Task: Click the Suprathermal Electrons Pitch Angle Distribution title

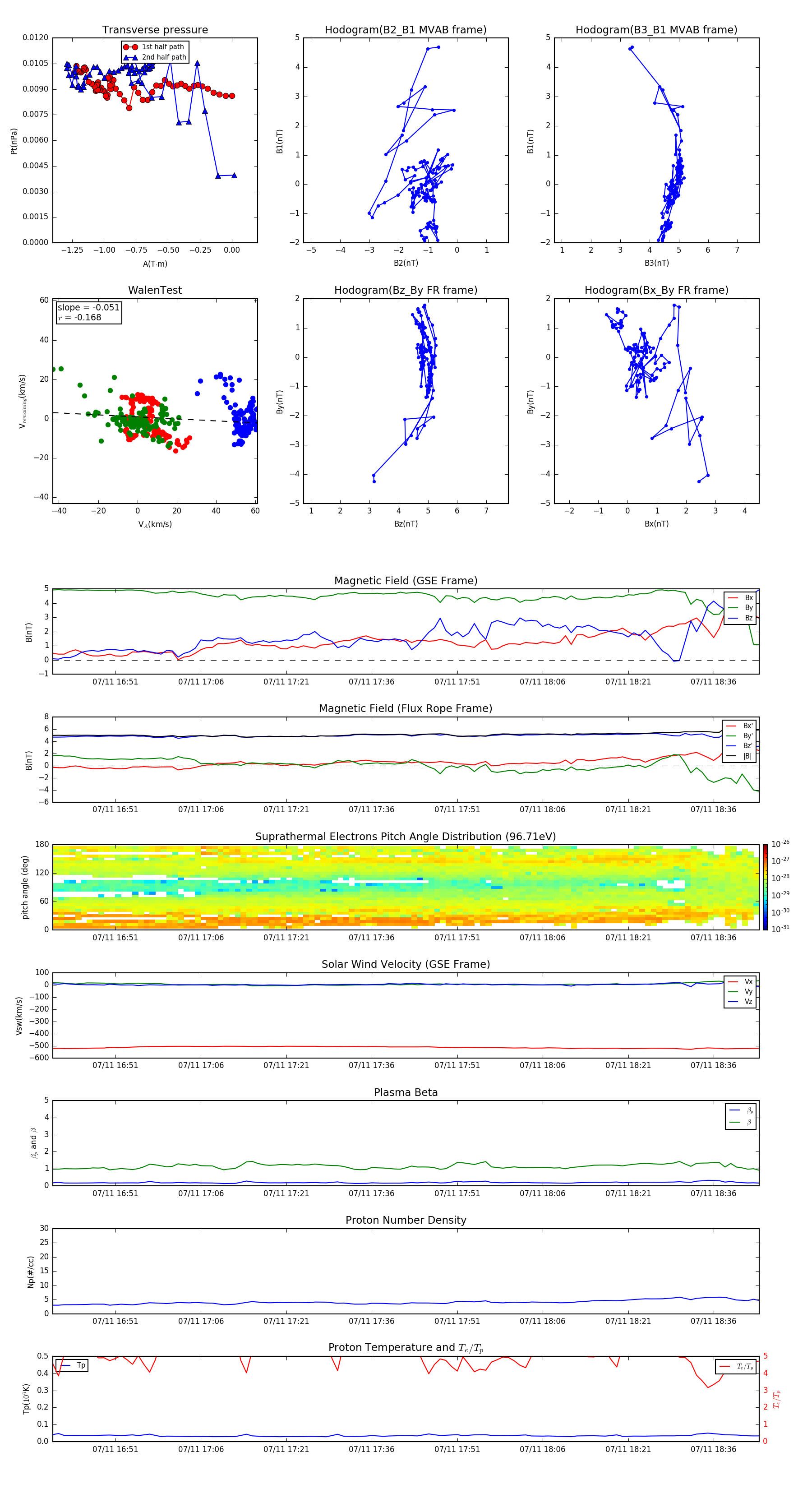Action: point(406,837)
